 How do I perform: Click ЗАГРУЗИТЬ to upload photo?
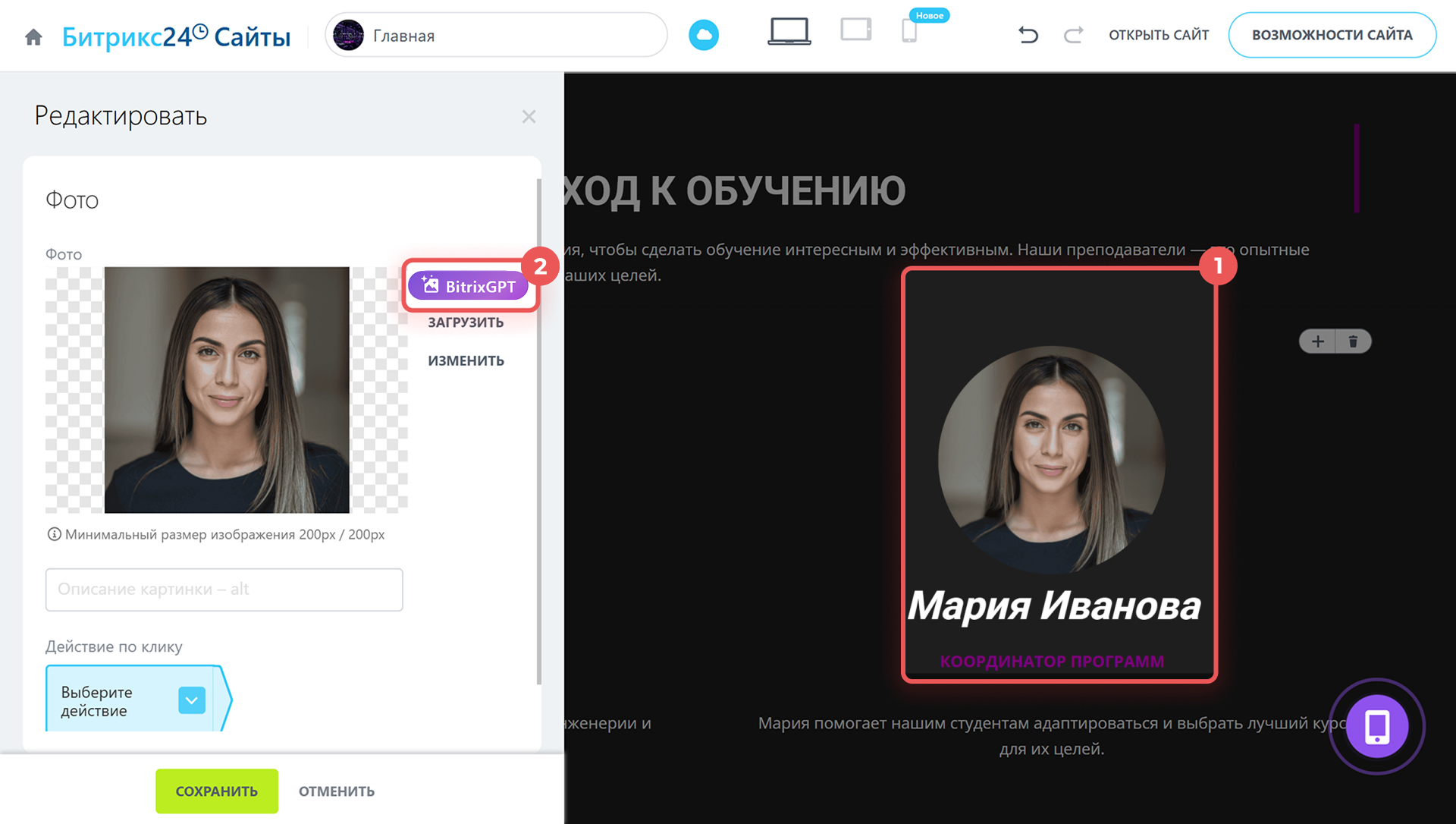[466, 322]
